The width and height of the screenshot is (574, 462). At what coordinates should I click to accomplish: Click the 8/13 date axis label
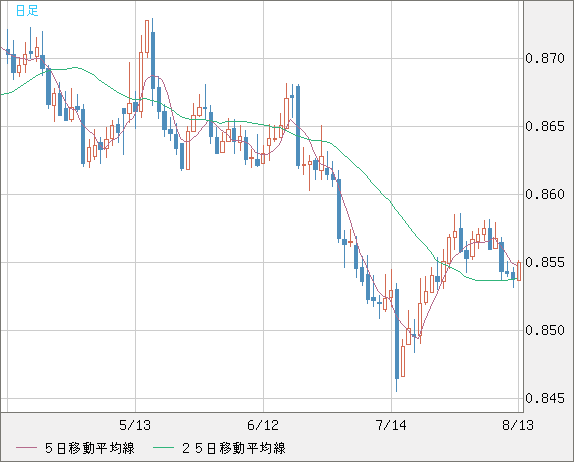coord(518,425)
